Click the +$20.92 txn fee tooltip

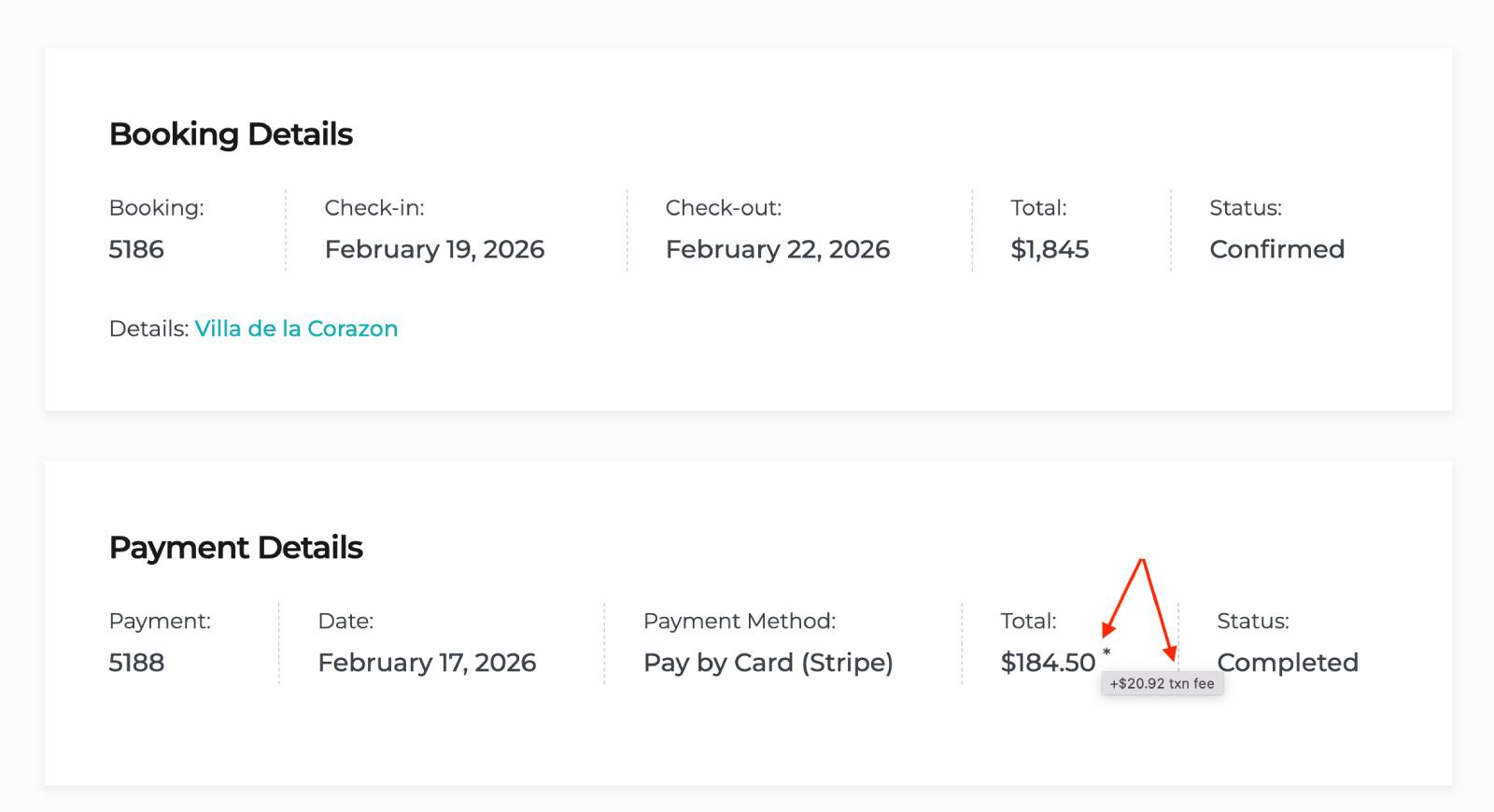click(1162, 684)
